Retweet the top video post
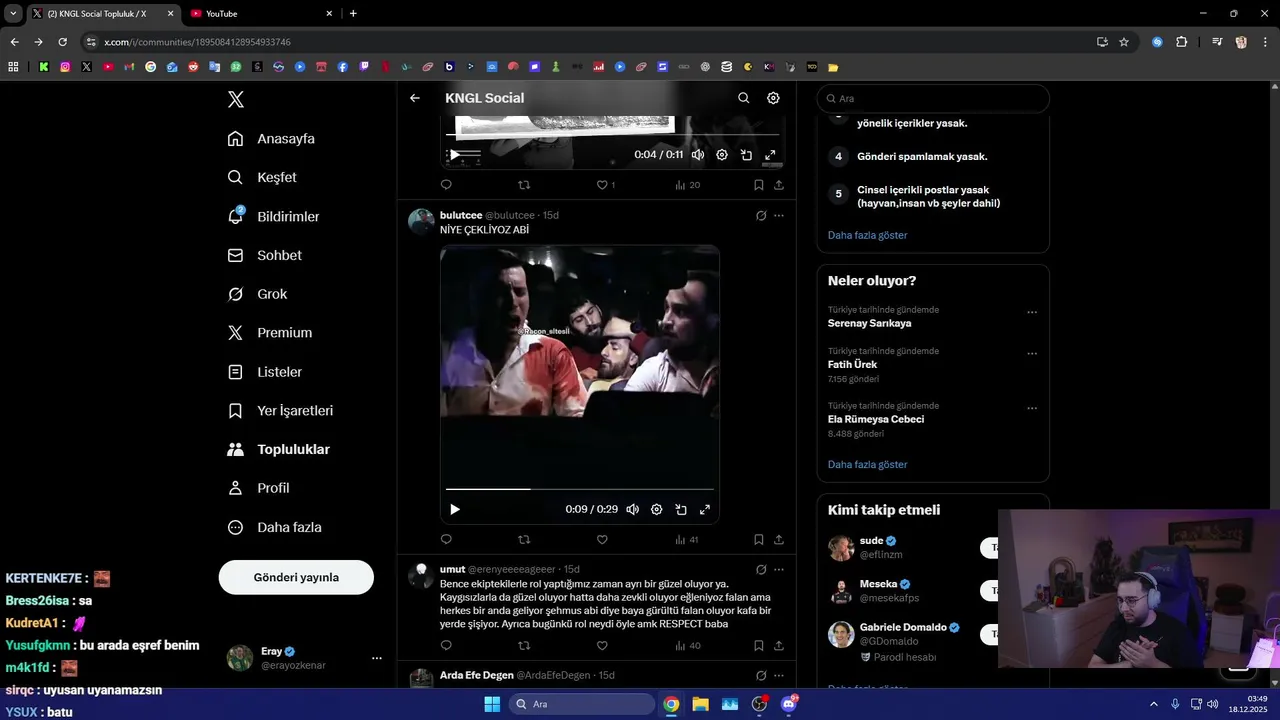The image size is (1280, 720). point(524,185)
